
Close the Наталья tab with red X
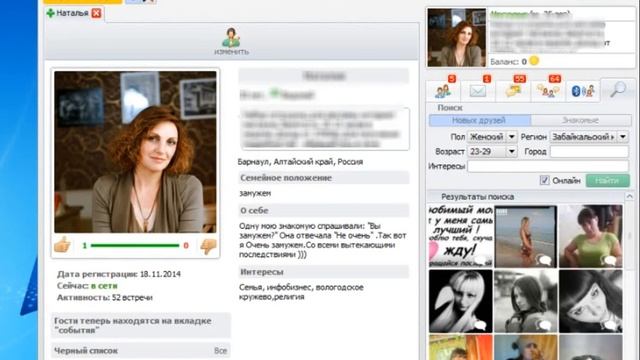click(x=96, y=13)
